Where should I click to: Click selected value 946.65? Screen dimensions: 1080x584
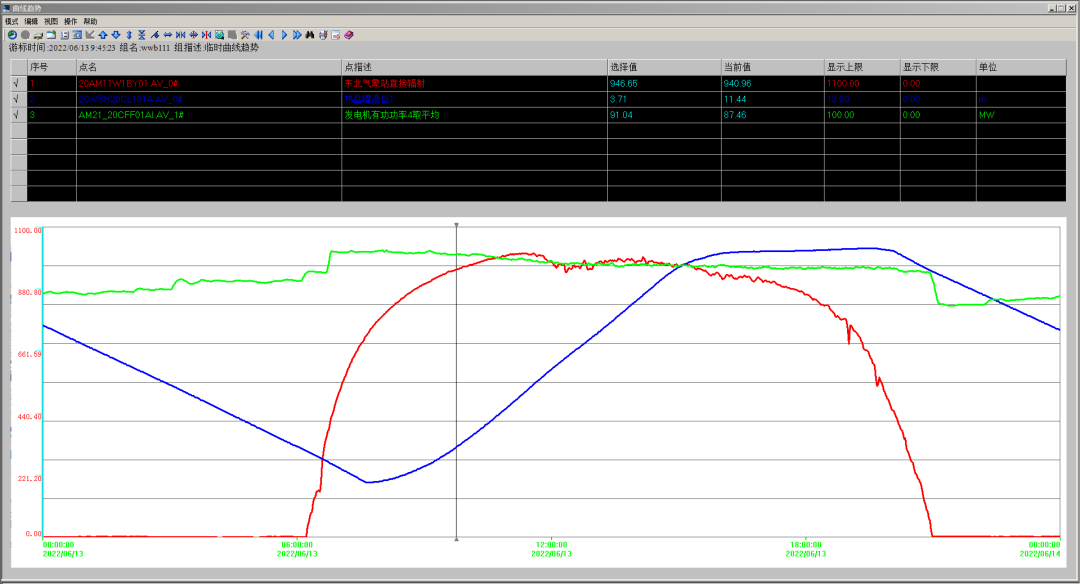click(623, 83)
